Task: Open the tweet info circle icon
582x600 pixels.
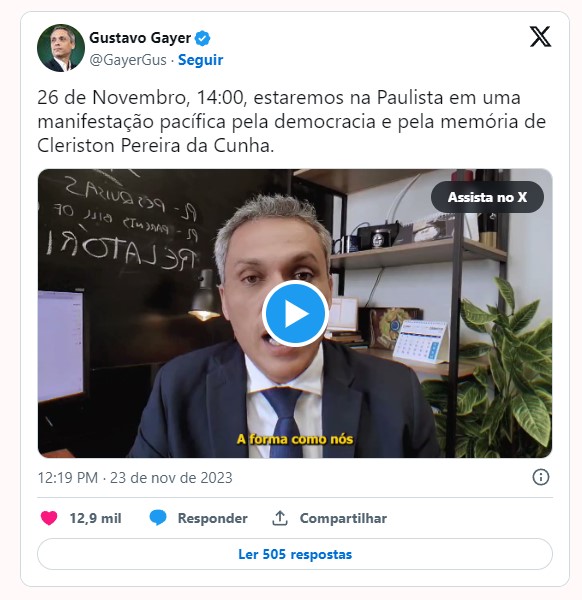Action: click(x=540, y=477)
